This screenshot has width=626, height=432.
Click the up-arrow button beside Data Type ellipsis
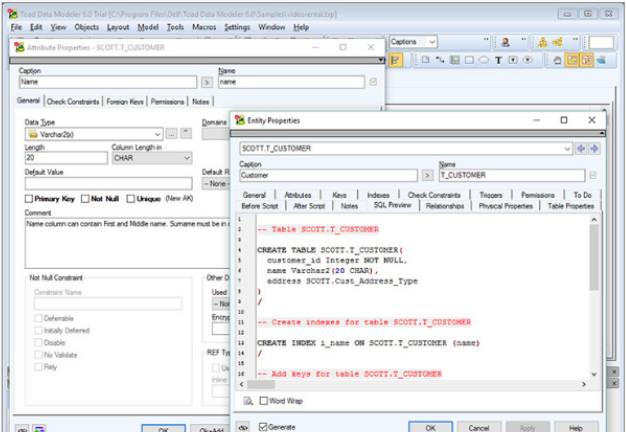[x=186, y=133]
